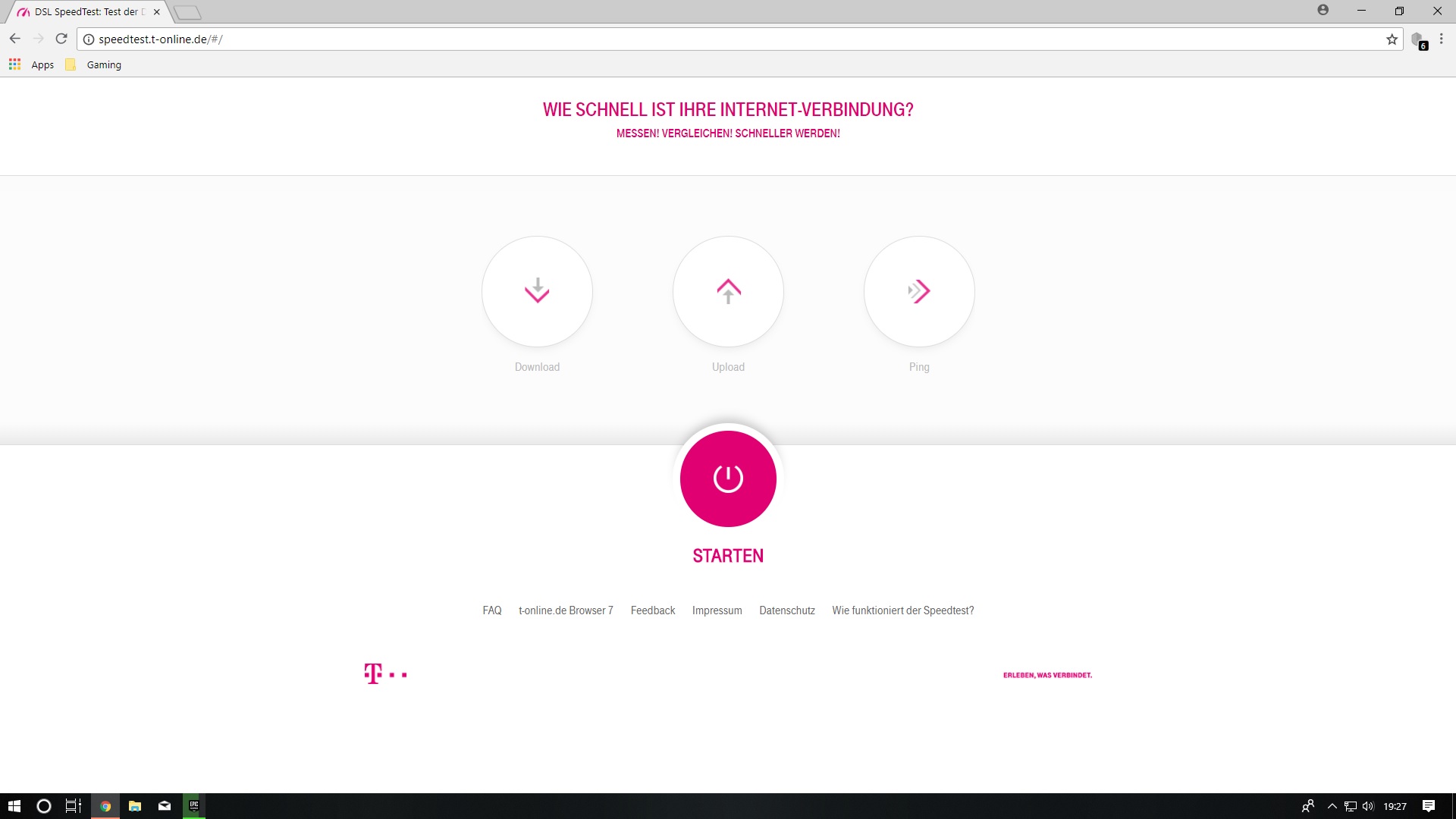
Task: Bookmark page with the star icon
Action: point(1392,39)
